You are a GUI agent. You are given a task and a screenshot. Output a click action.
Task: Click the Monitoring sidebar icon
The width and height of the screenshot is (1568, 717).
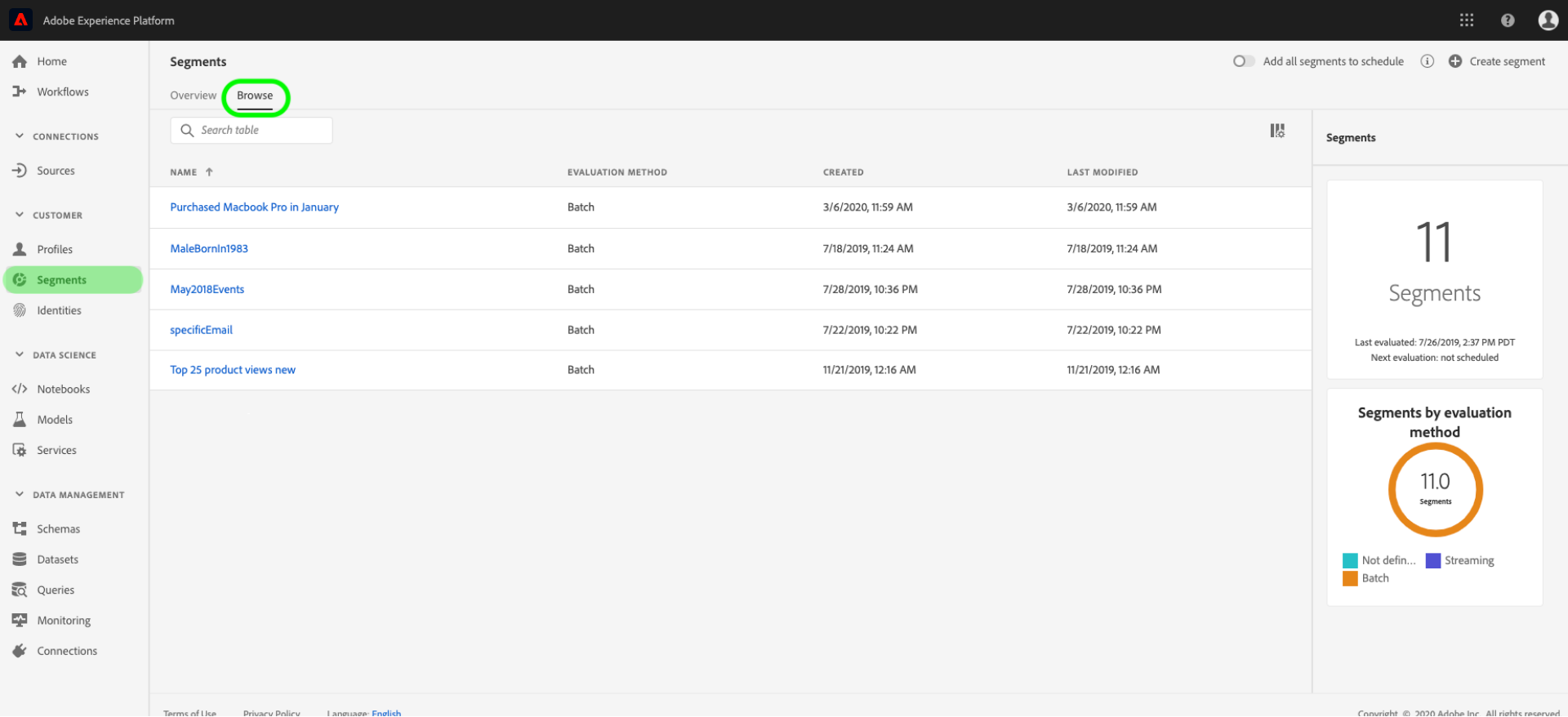click(20, 621)
